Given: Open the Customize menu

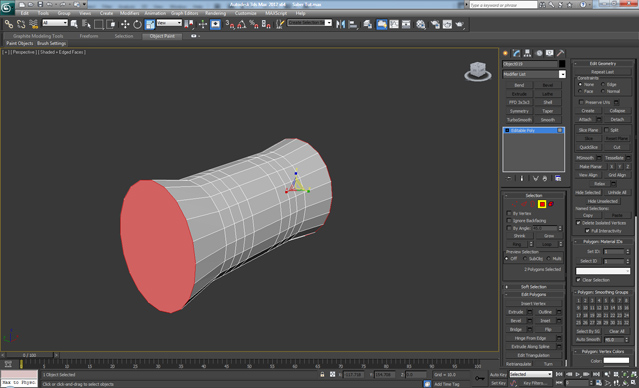Looking at the screenshot, I should pyautogui.click(x=245, y=13).
